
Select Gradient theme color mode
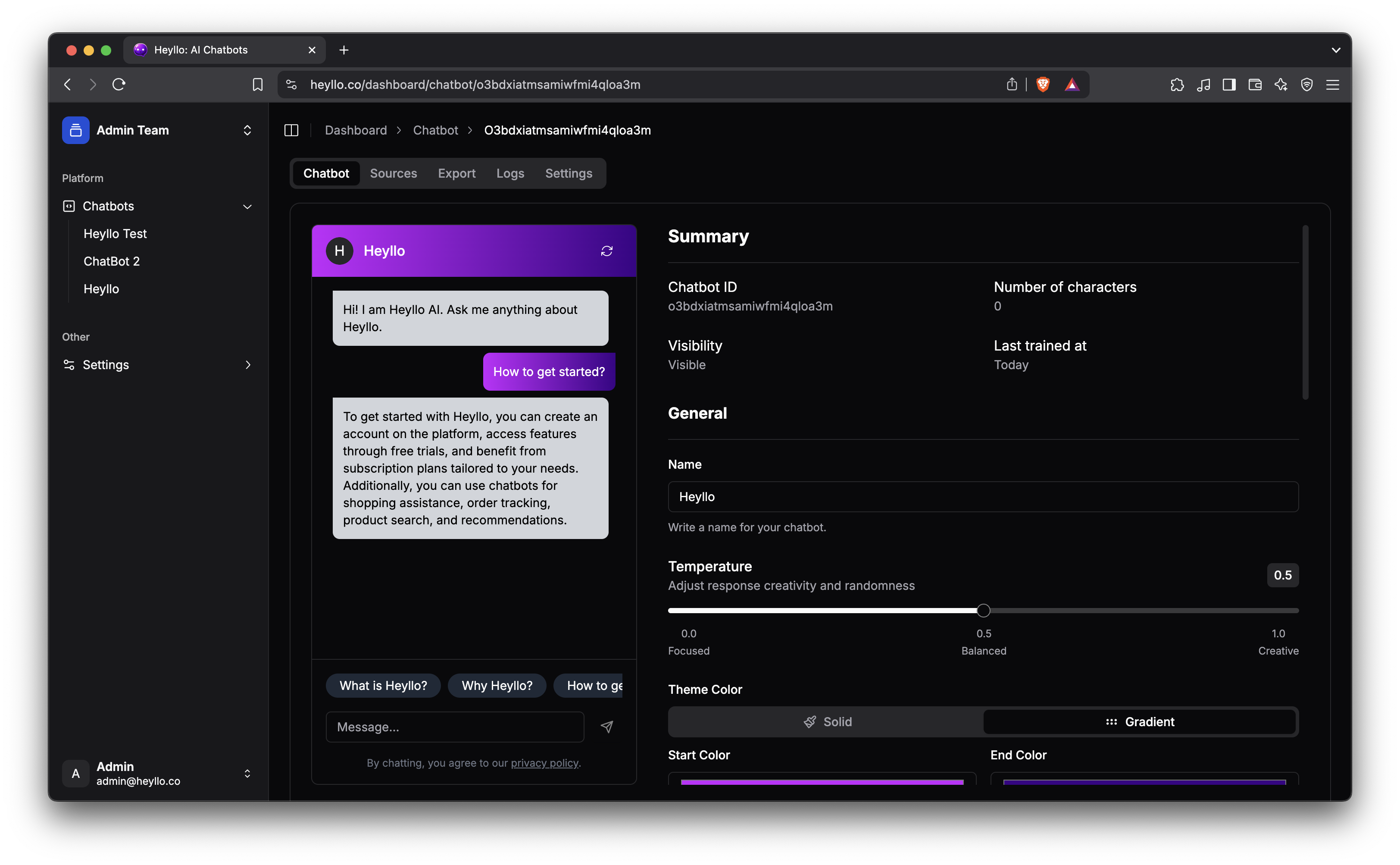point(1140,722)
